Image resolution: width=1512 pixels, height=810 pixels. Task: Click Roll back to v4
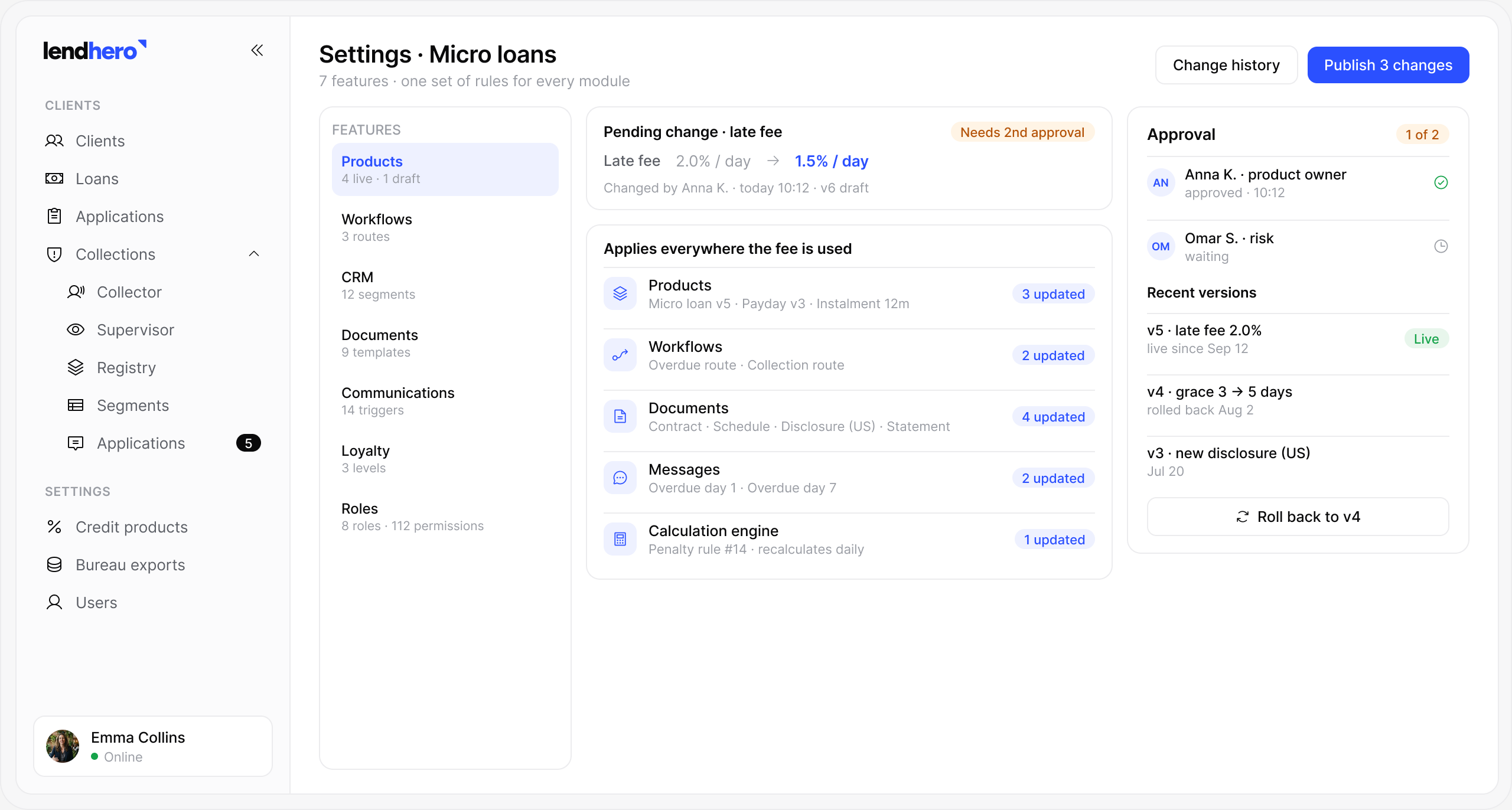(x=1298, y=517)
